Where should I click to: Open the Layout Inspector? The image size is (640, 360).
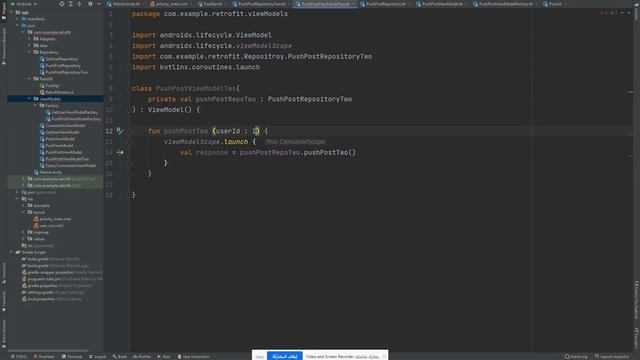pos(612,356)
